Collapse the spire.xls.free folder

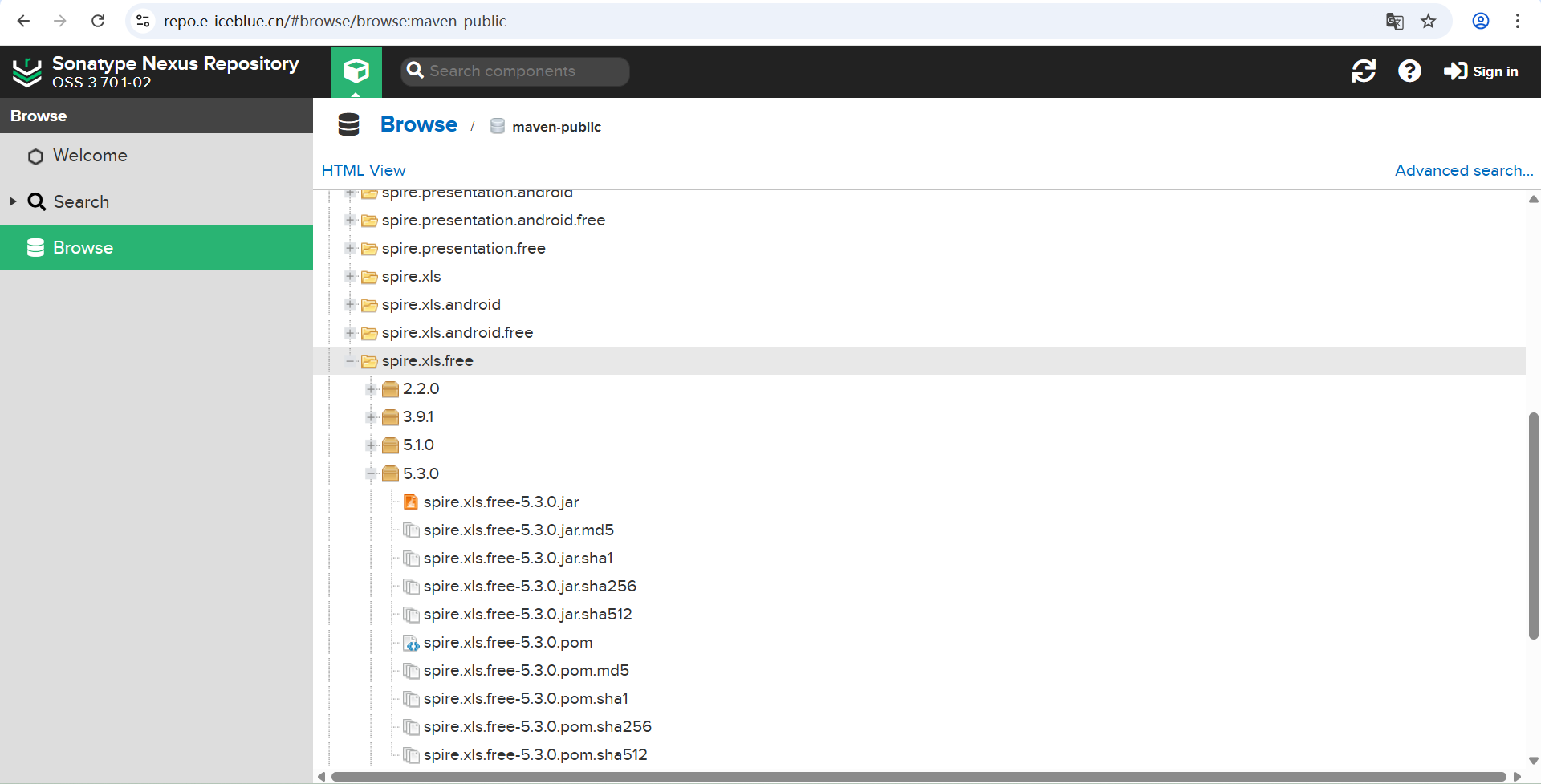pyautogui.click(x=350, y=361)
